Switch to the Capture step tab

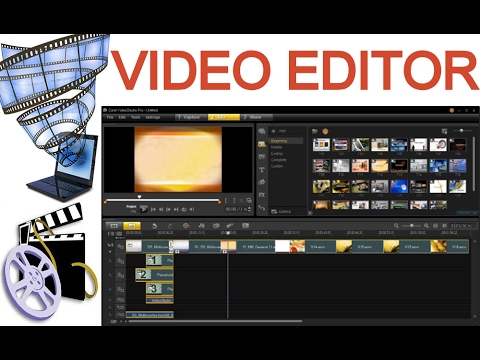tap(191, 117)
